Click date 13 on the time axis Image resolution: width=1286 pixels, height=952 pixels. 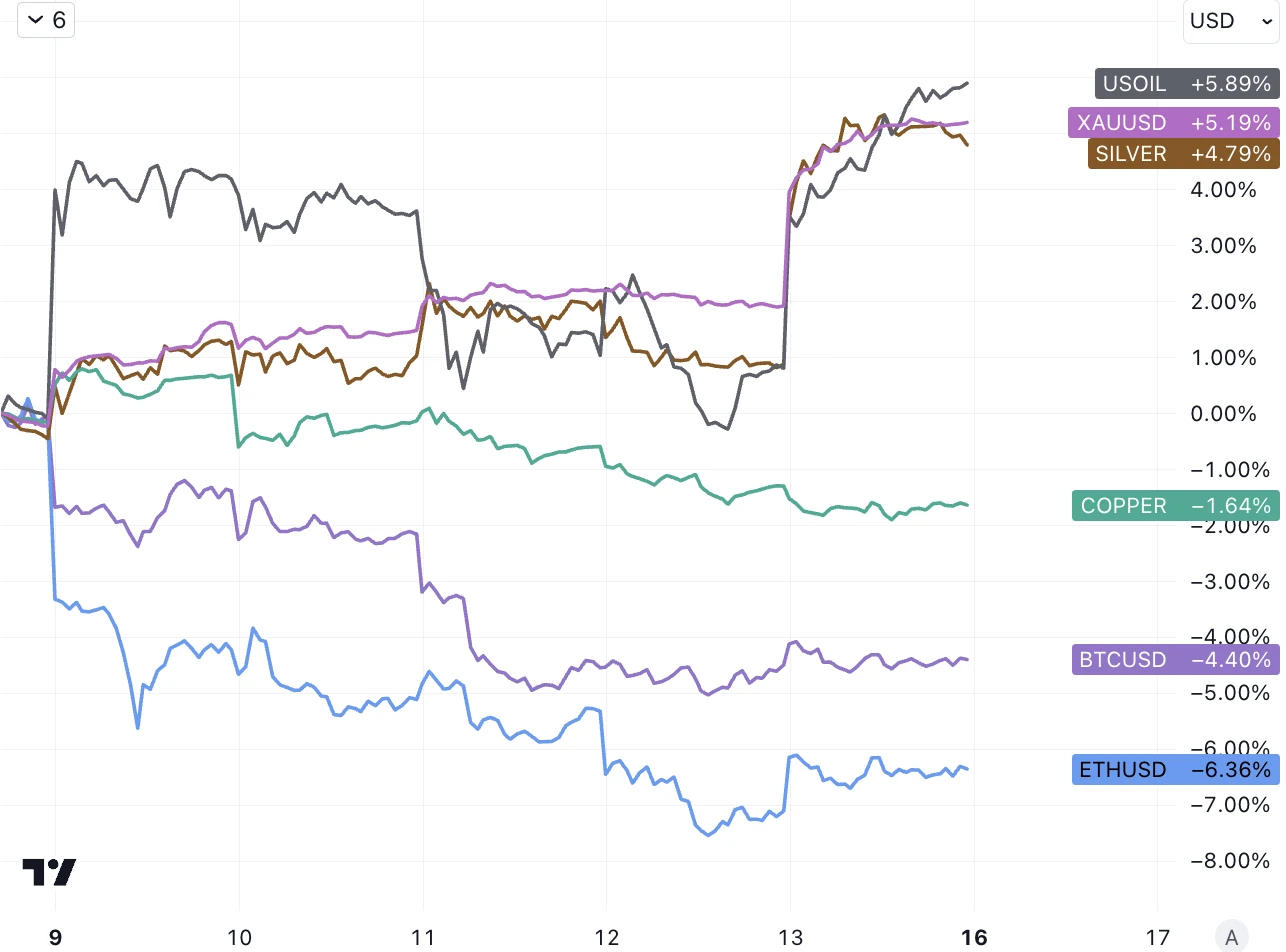click(790, 937)
